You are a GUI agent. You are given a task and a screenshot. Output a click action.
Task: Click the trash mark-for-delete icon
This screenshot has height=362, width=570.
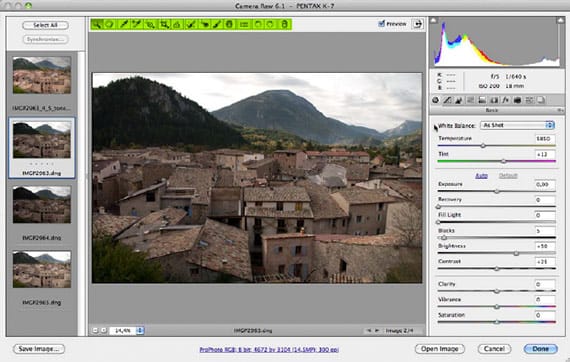pyautogui.click(x=284, y=24)
